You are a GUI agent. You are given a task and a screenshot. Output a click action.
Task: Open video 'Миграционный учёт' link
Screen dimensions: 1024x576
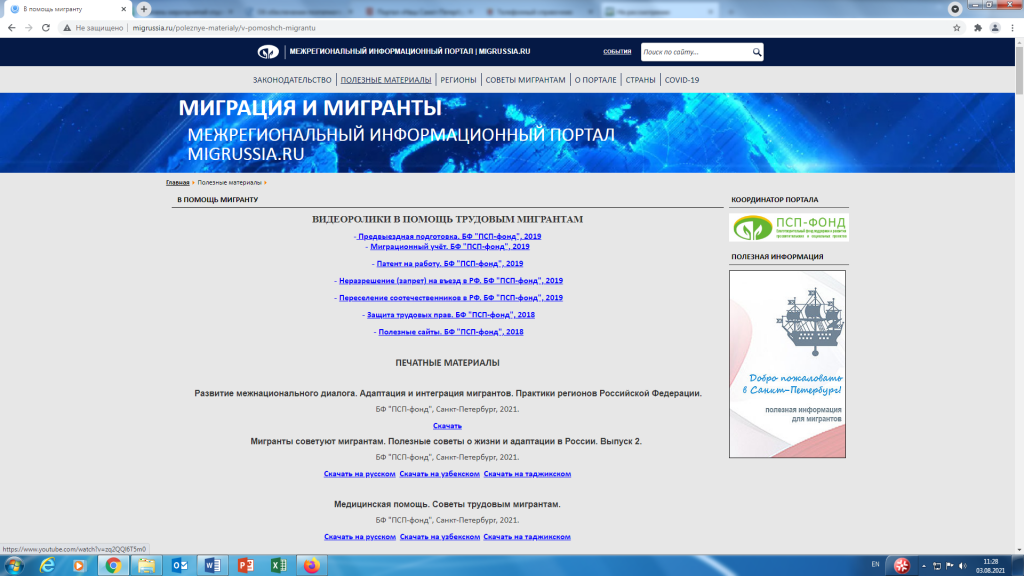(x=450, y=247)
